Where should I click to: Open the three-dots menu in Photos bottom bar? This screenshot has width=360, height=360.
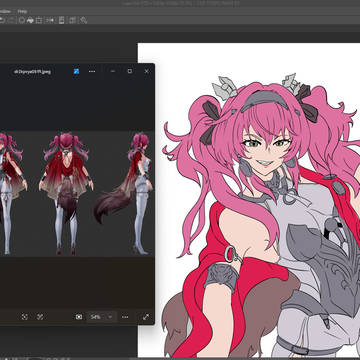click(x=125, y=317)
